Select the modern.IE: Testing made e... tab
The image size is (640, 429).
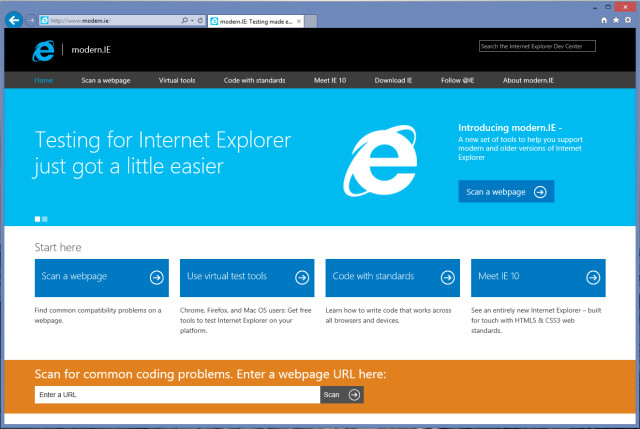(256, 22)
